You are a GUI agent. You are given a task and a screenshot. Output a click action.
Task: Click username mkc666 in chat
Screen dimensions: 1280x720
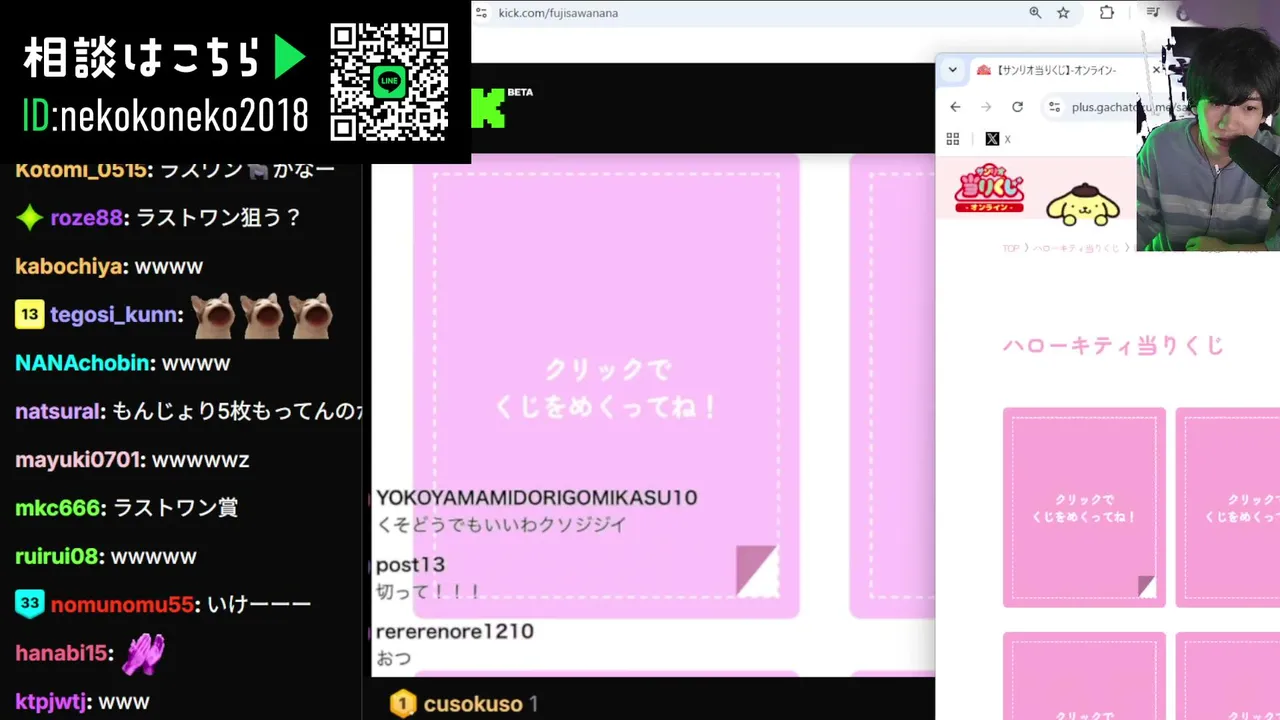[x=58, y=508]
